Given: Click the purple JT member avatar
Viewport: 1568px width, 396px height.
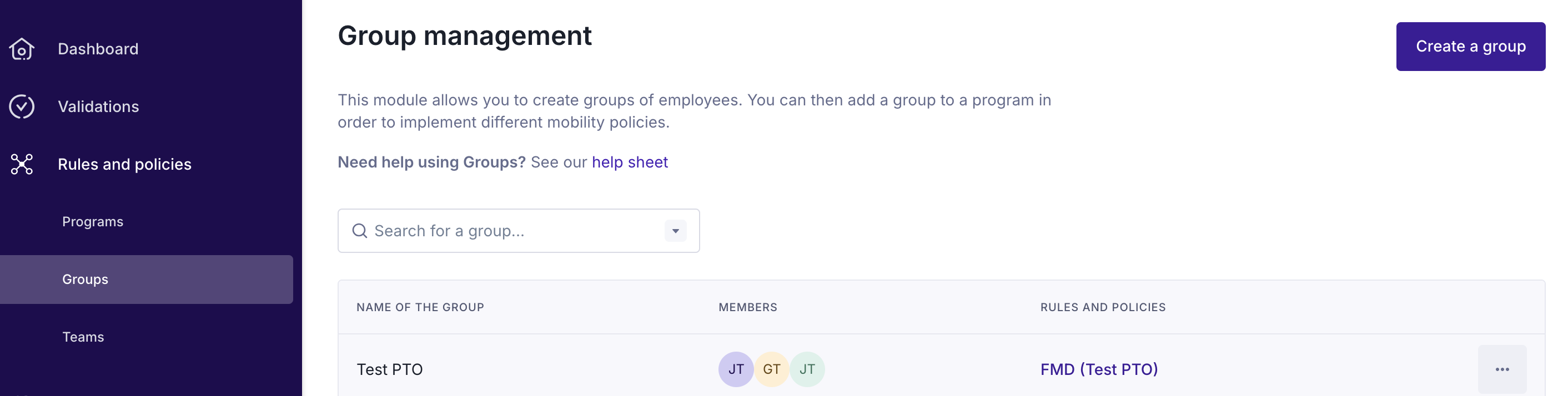Looking at the screenshot, I should pos(735,369).
